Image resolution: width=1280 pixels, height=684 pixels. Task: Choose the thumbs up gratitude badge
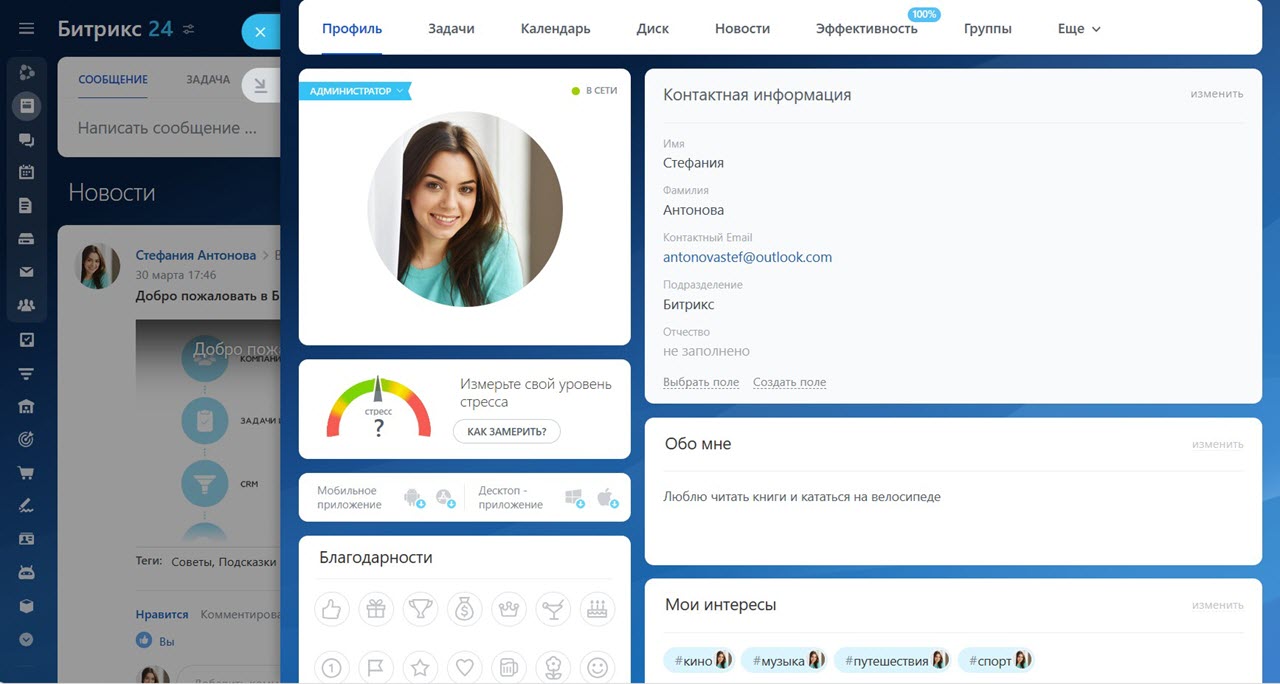point(331,608)
